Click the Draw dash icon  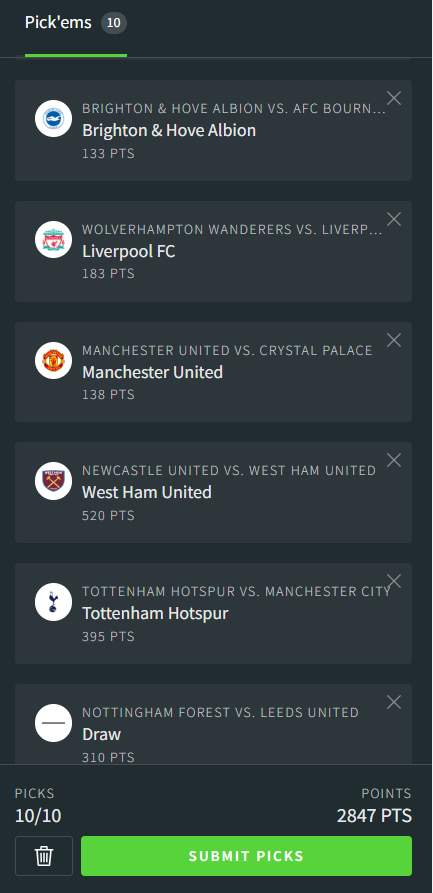tap(54, 723)
